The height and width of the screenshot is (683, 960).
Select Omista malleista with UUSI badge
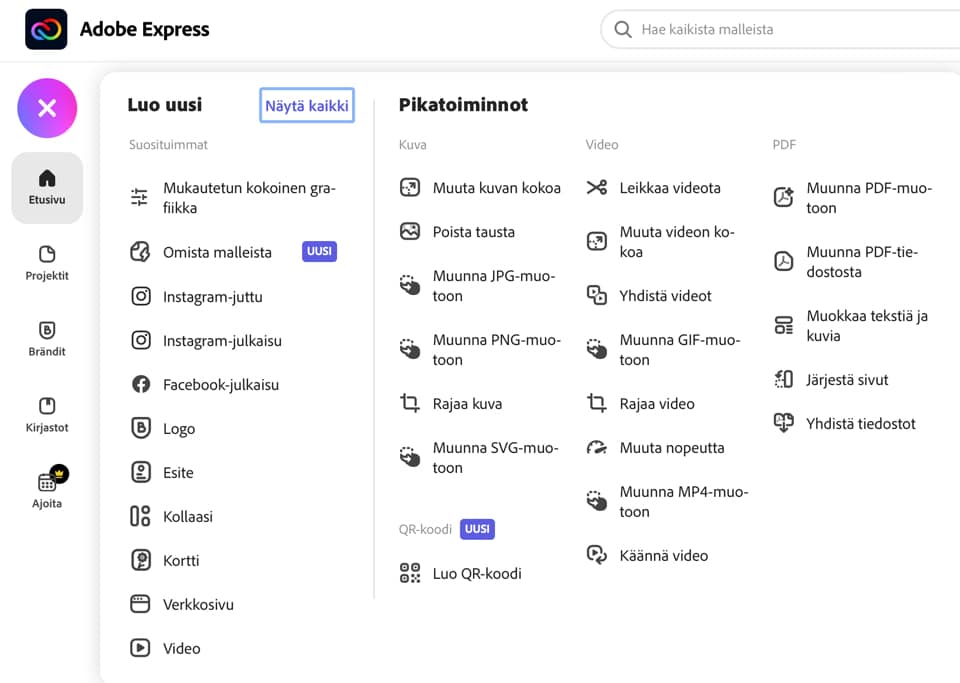point(217,252)
